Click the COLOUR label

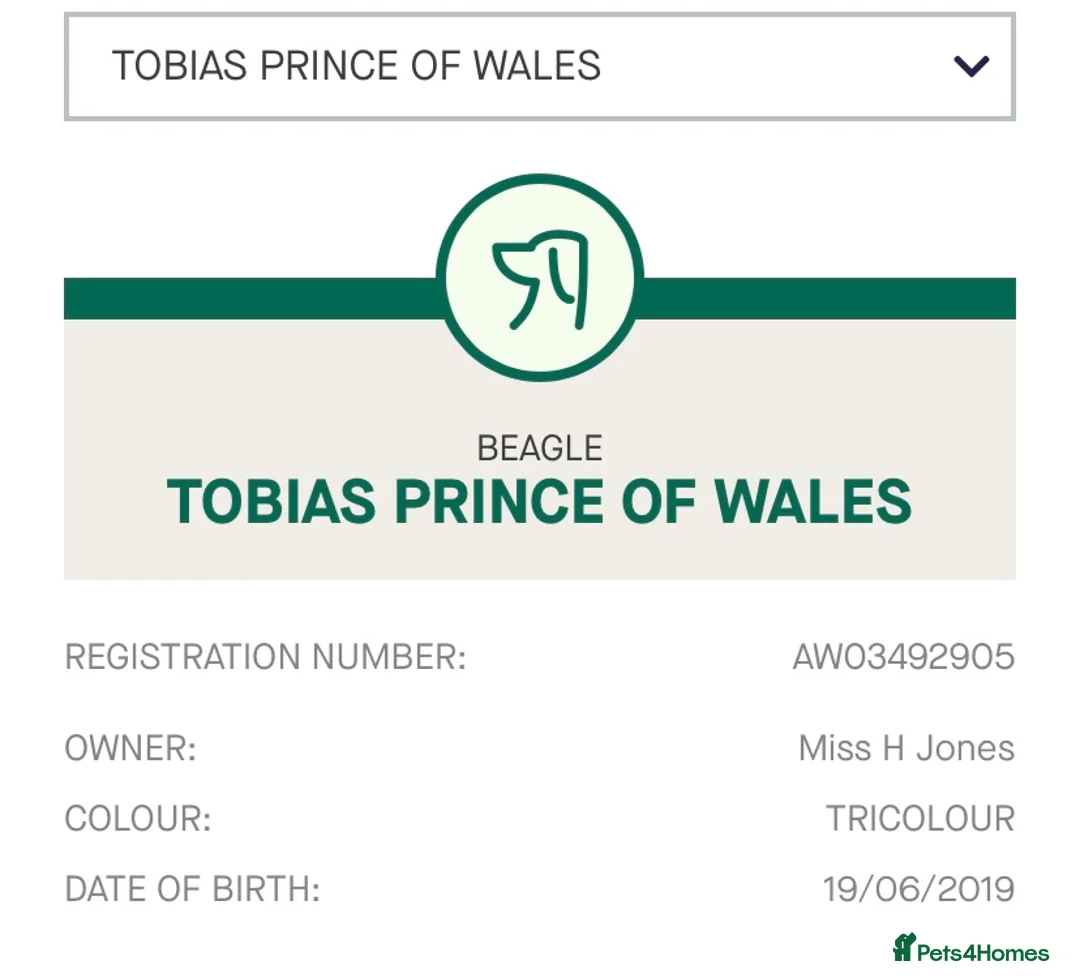[x=138, y=819]
